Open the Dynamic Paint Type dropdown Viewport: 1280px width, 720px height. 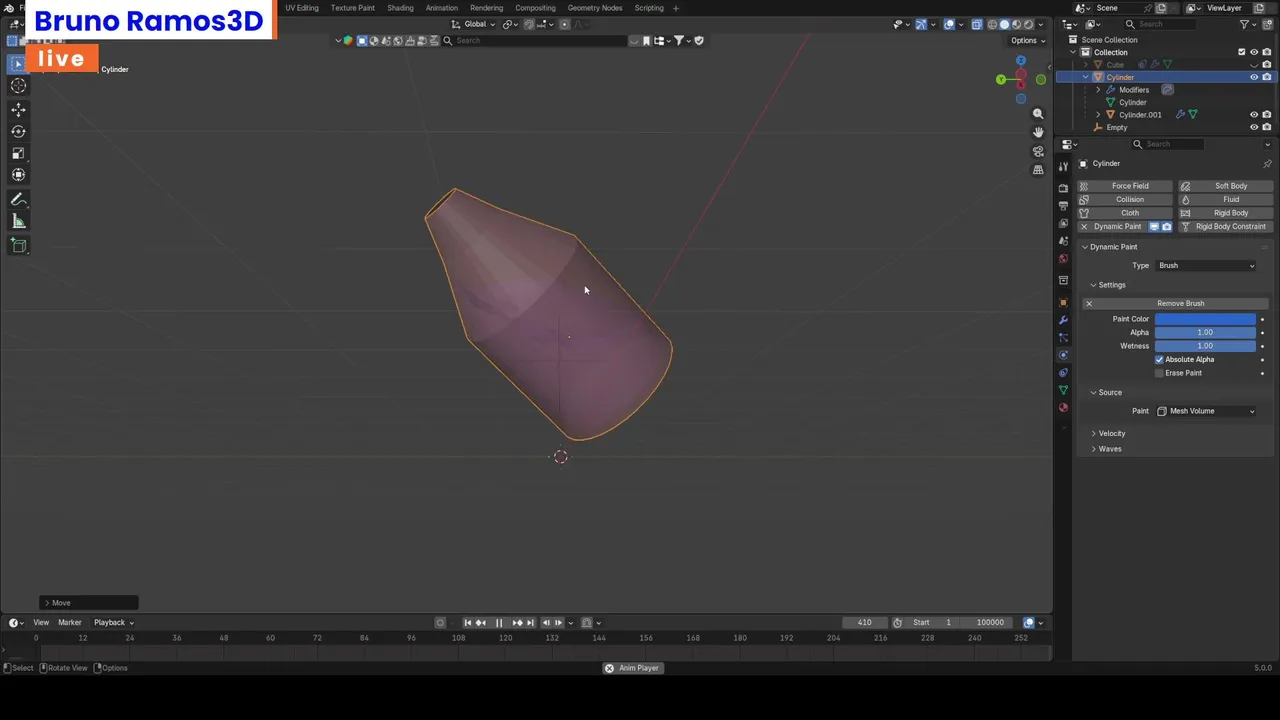pyautogui.click(x=1206, y=266)
